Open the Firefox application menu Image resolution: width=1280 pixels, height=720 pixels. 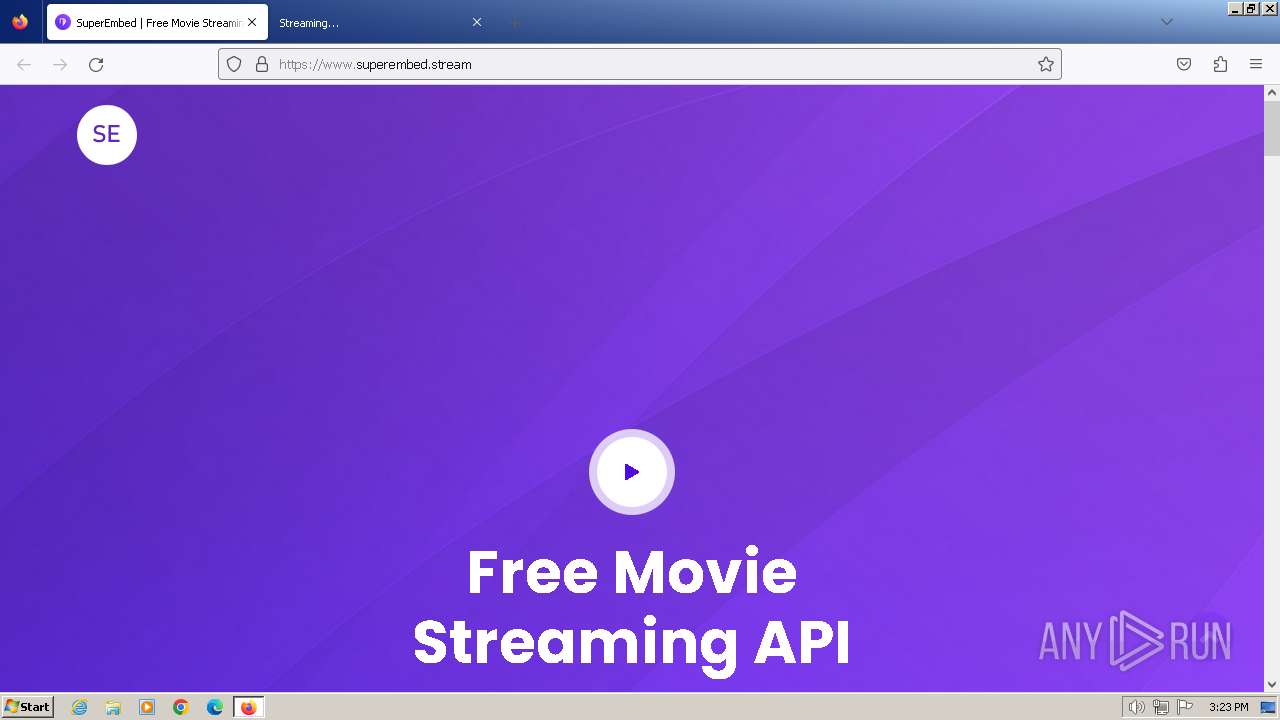[1256, 64]
